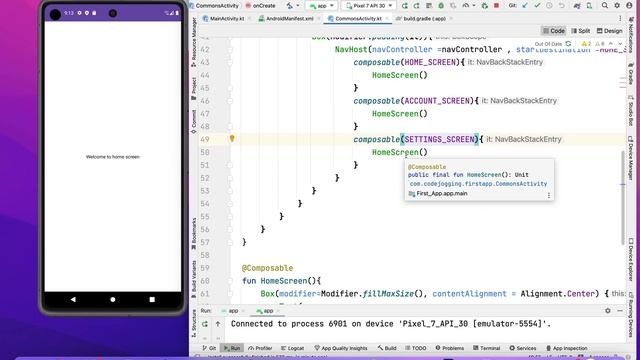640x360 pixels.
Task: Open the Bookmarks tool window
Action: [194, 233]
